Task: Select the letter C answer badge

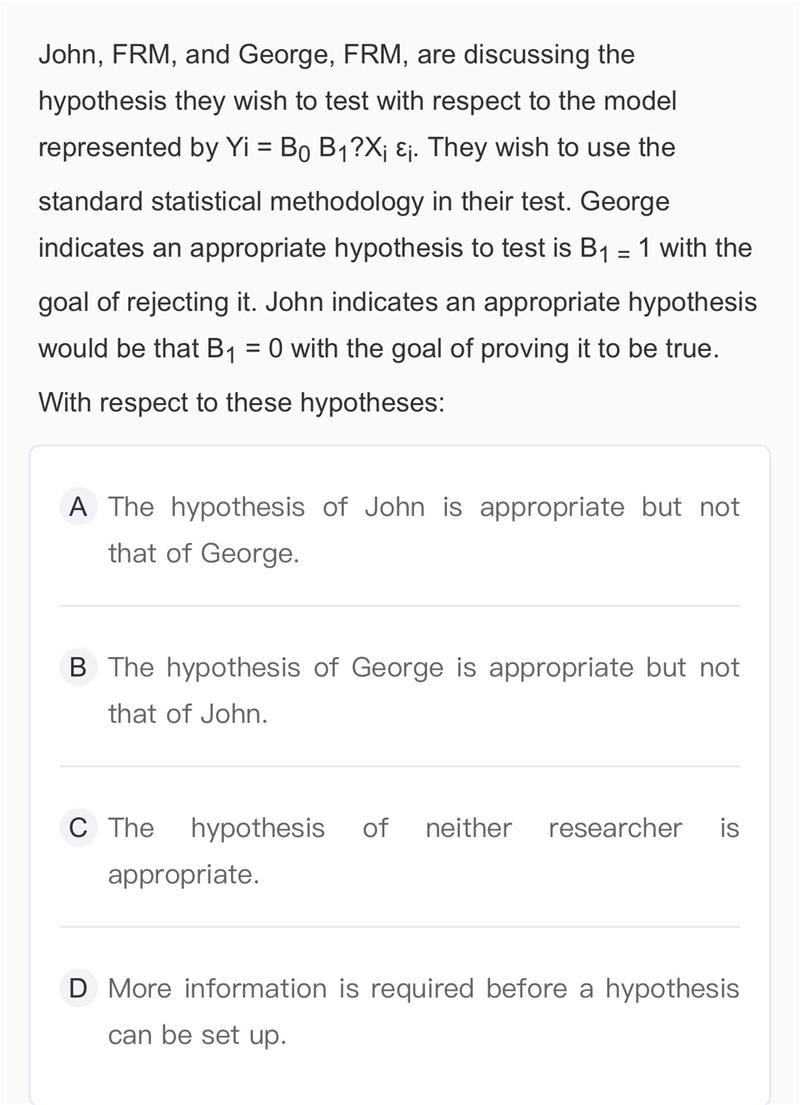Action: point(78,828)
